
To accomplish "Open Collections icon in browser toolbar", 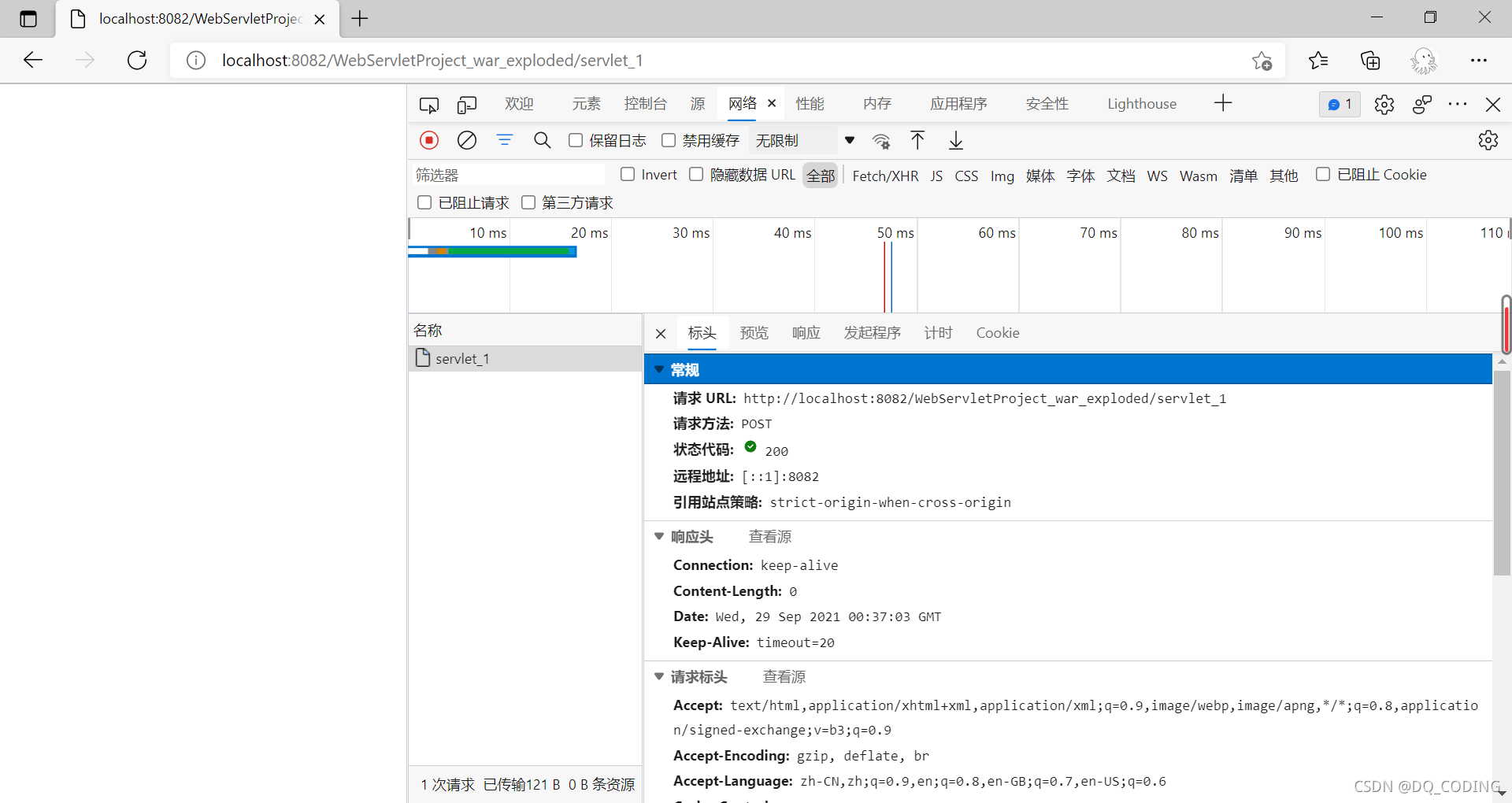I will [1370, 60].
